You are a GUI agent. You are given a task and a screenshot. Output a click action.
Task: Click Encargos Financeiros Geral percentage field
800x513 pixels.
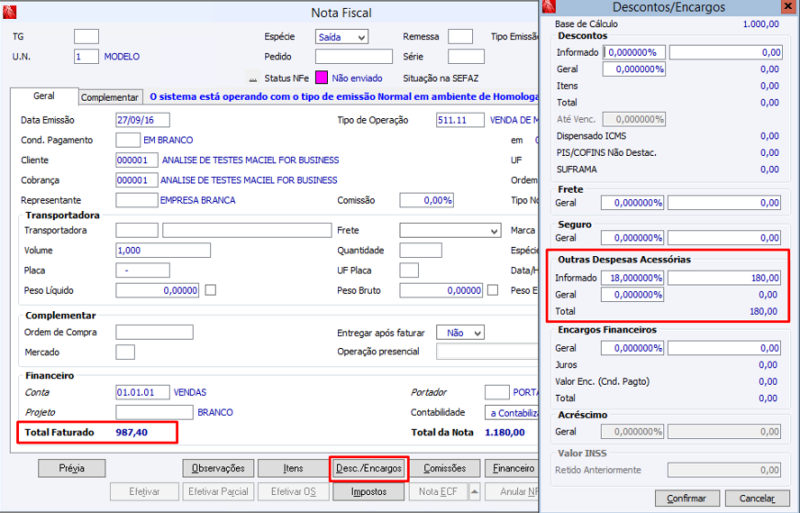click(633, 348)
